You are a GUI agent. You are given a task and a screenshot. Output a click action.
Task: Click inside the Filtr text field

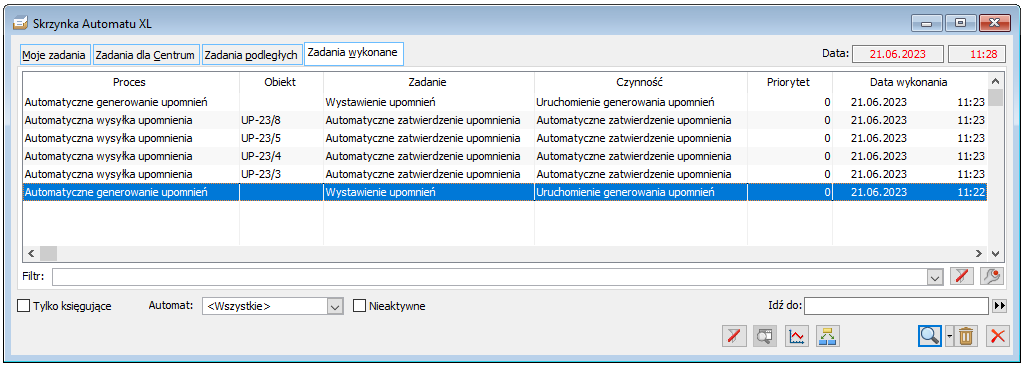click(490, 276)
